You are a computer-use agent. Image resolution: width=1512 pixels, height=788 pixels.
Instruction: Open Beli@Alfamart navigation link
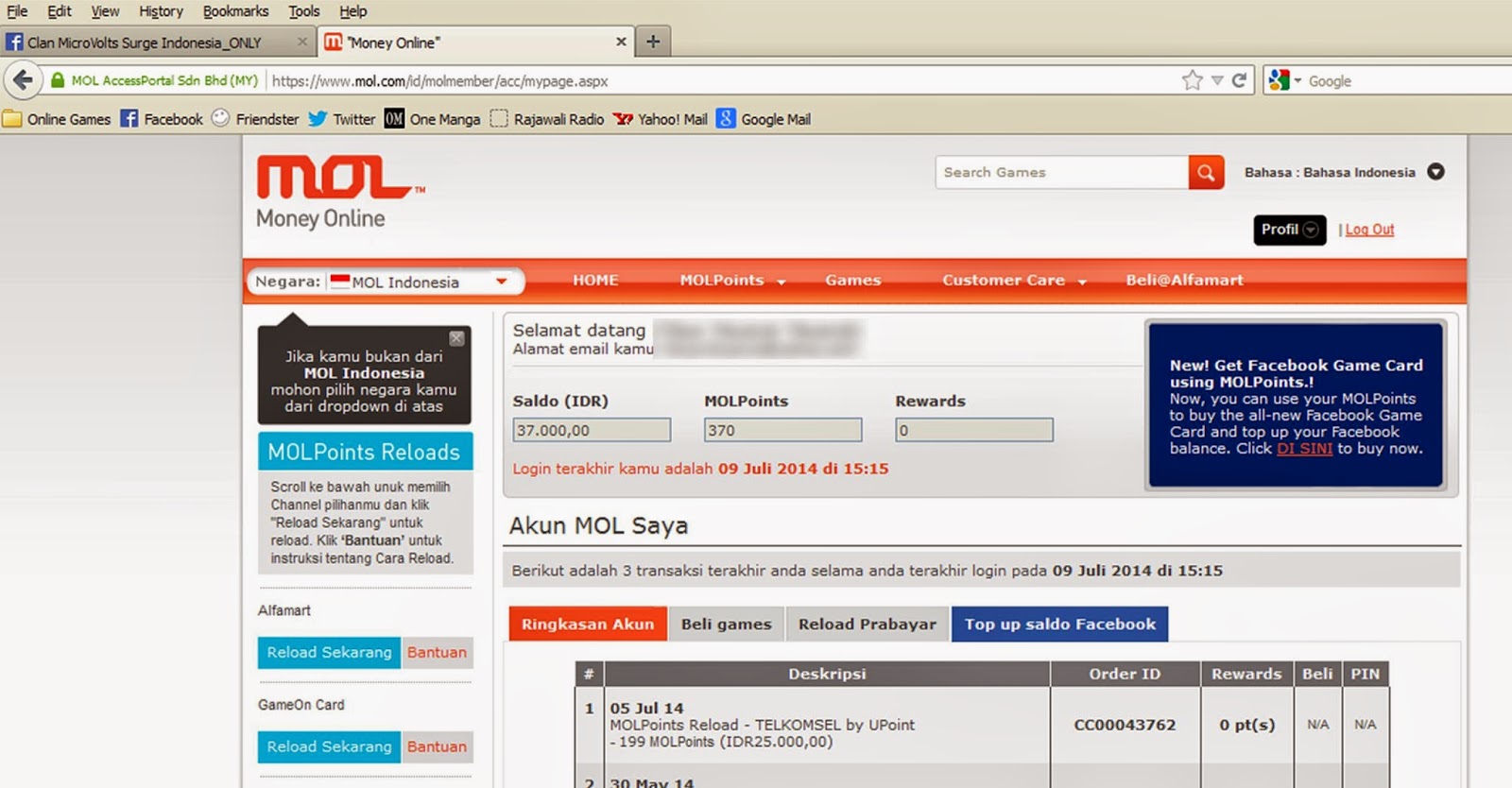click(x=1184, y=281)
